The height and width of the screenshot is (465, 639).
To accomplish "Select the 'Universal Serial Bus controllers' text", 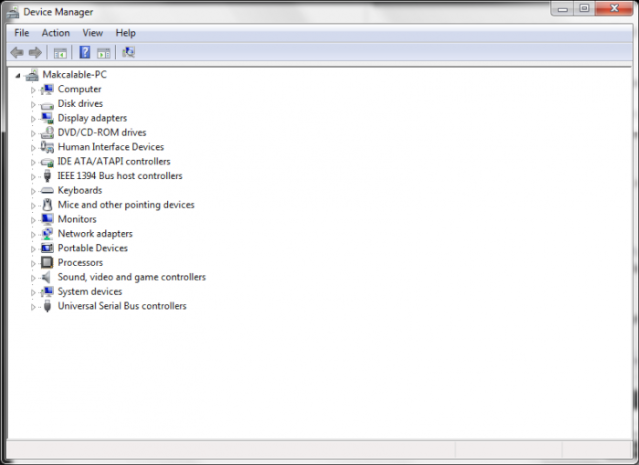I will point(122,306).
